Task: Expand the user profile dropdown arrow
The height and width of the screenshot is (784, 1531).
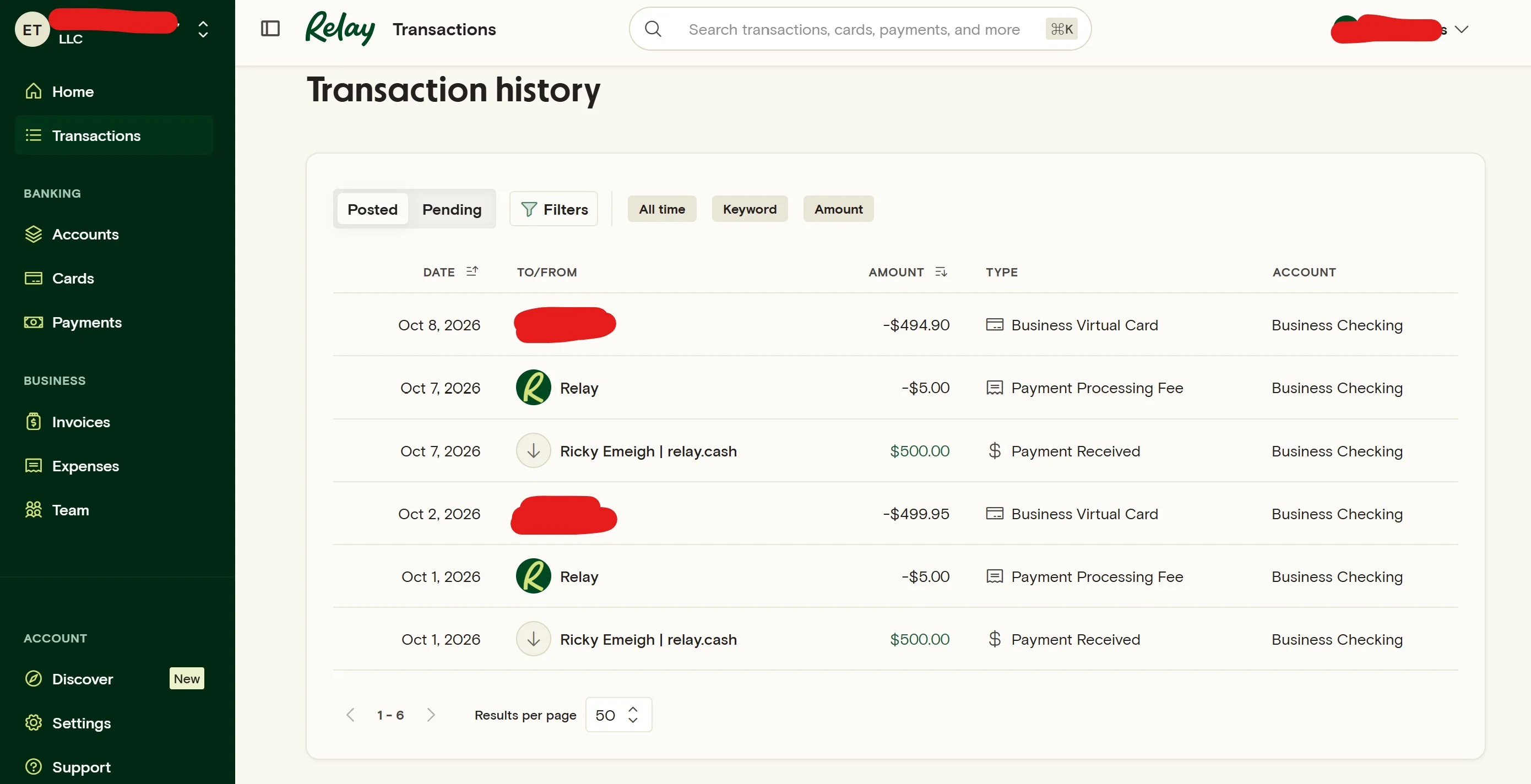Action: click(x=1462, y=29)
